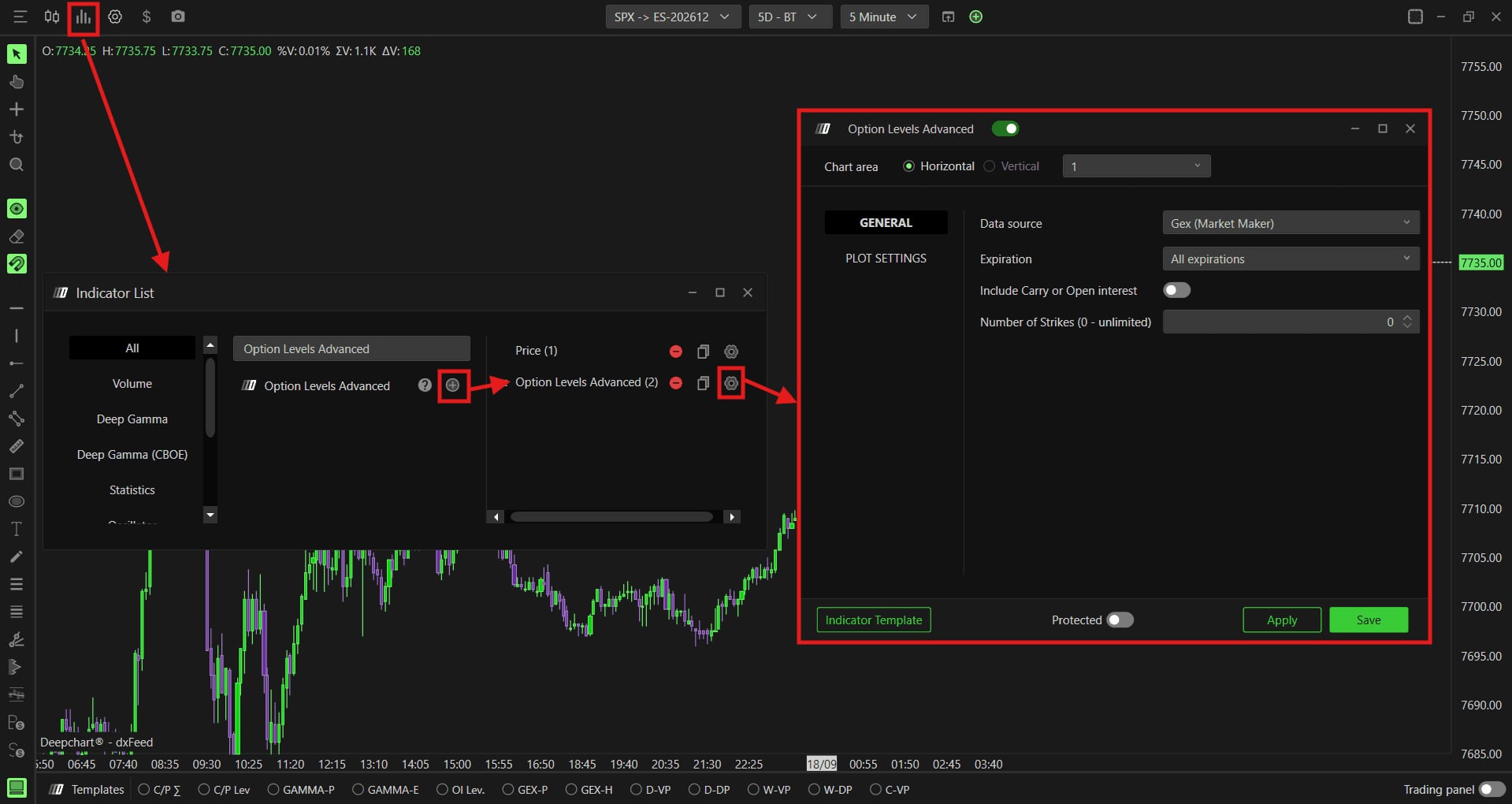Viewport: 1512px width, 804px height.
Task: Toggle the eye drawings visibility tool
Action: point(17,209)
